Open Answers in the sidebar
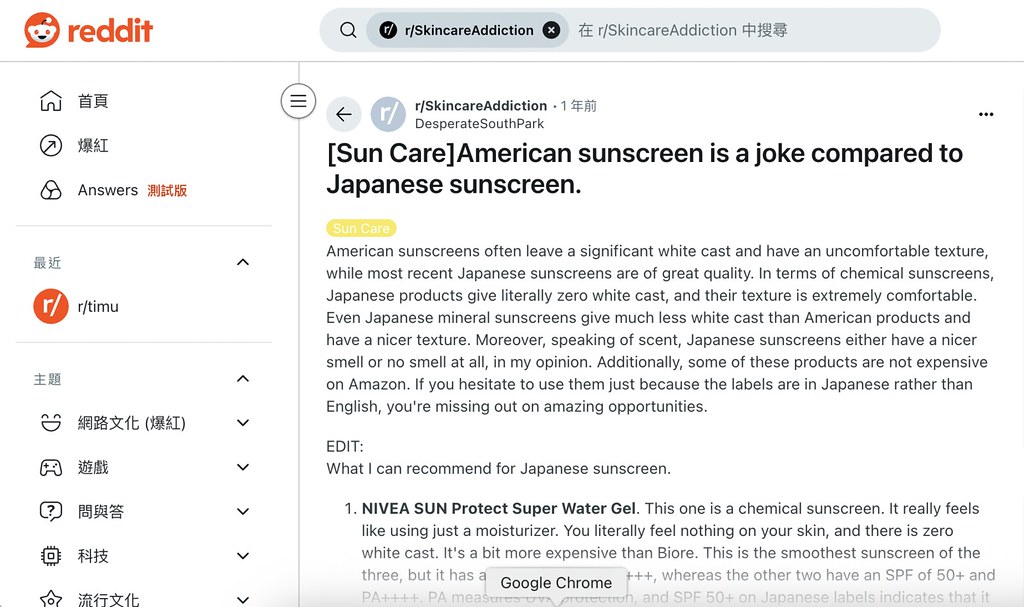Viewport: 1024px width, 607px height. tap(108, 190)
